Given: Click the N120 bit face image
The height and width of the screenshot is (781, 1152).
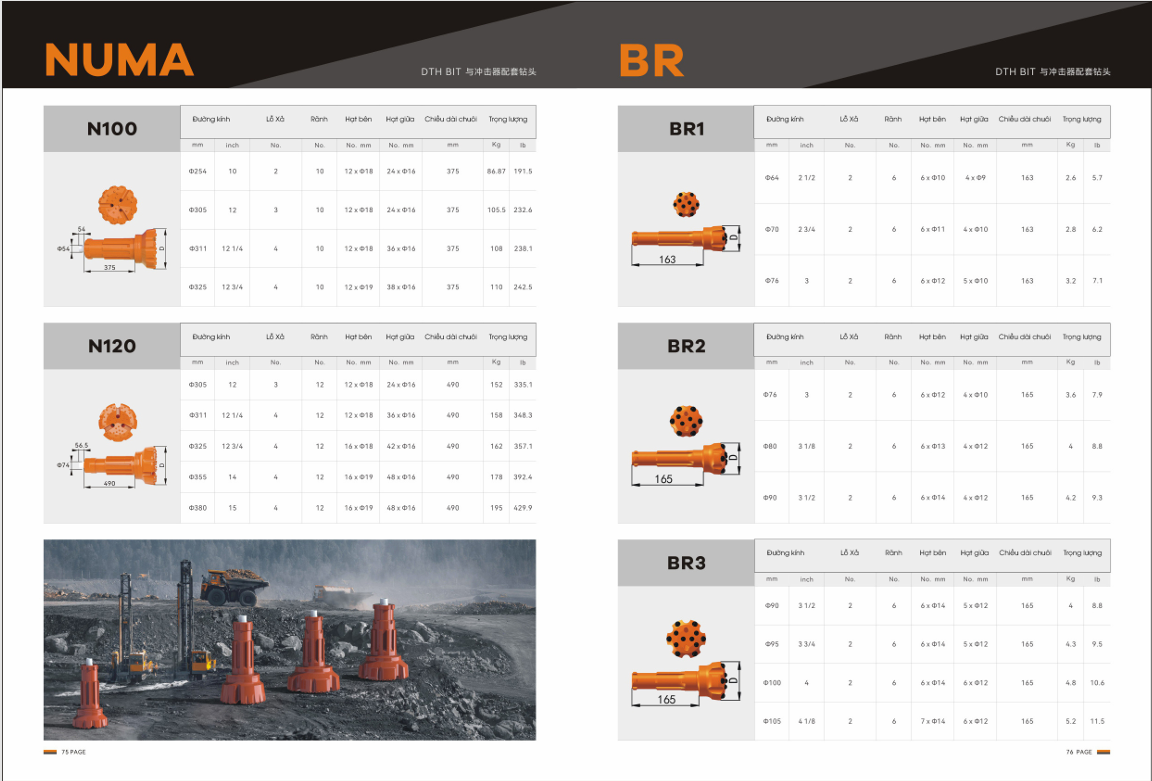Looking at the screenshot, I should [x=118, y=422].
